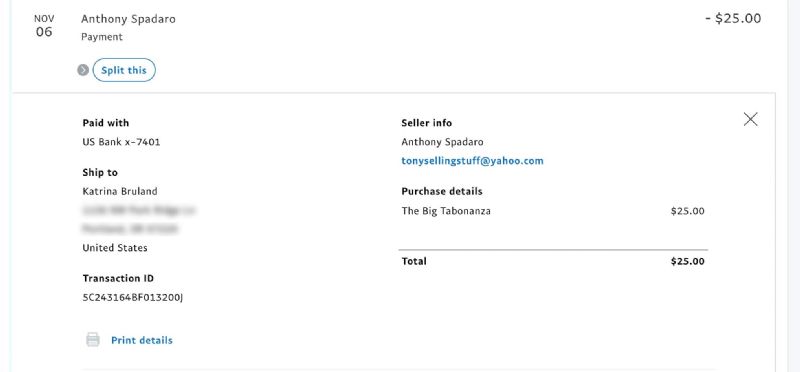Click the NOV 06 transaction date

[x=44, y=26]
